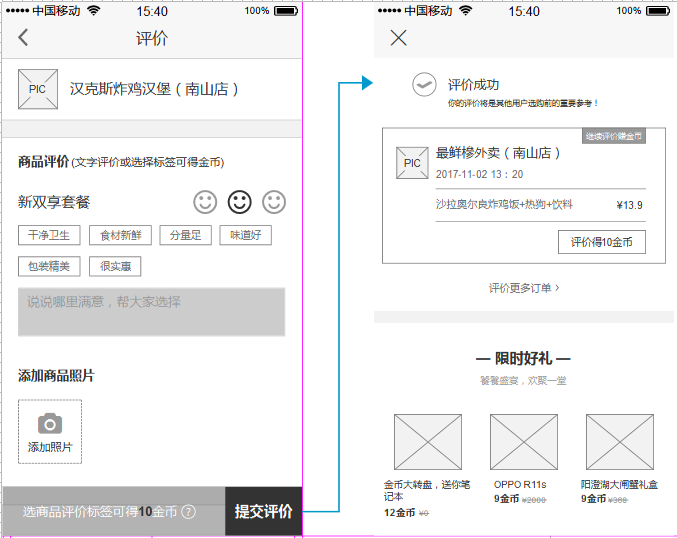Open the question-mark help for gold coins

(x=188, y=512)
